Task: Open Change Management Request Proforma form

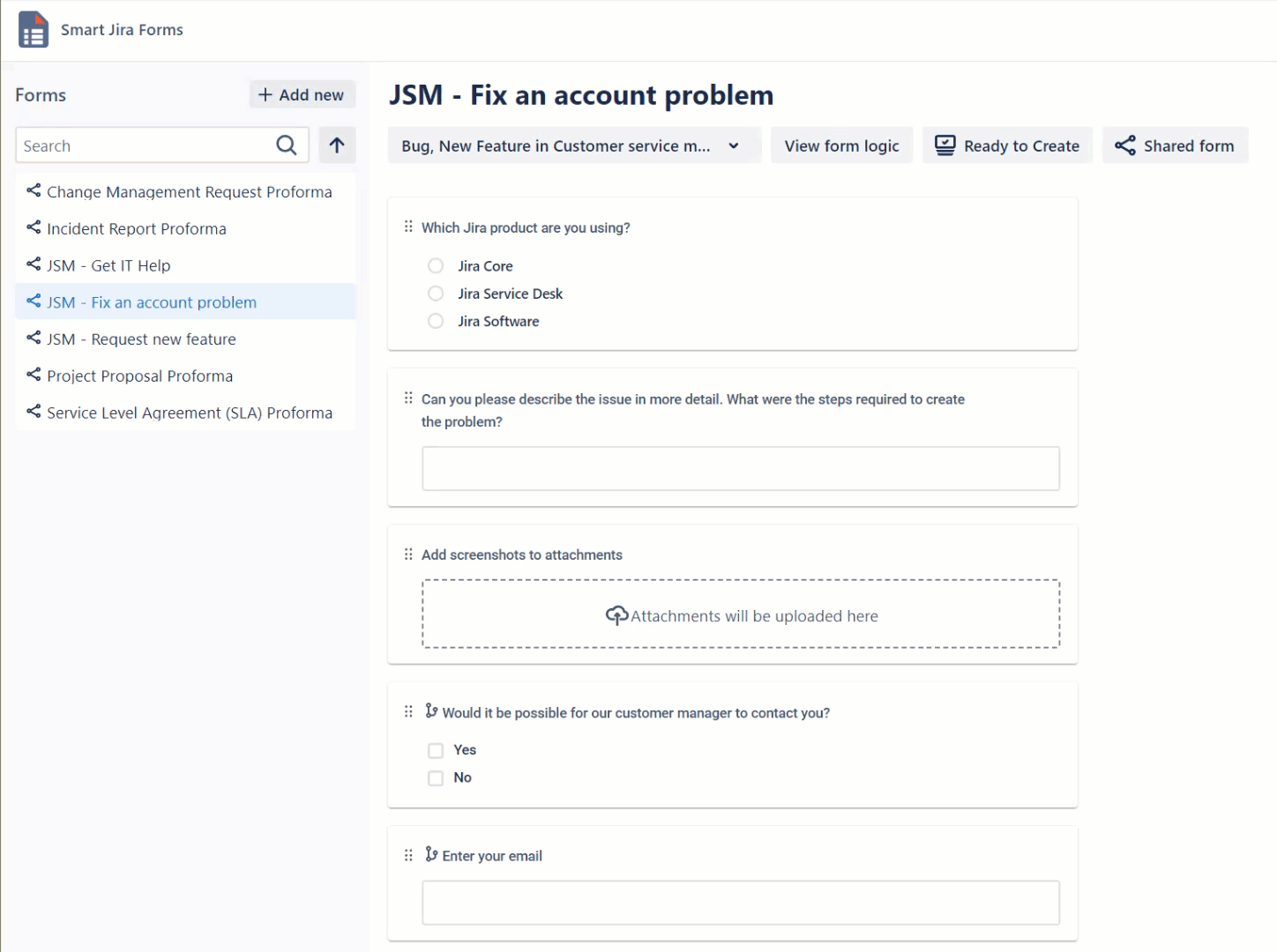Action: (185, 191)
